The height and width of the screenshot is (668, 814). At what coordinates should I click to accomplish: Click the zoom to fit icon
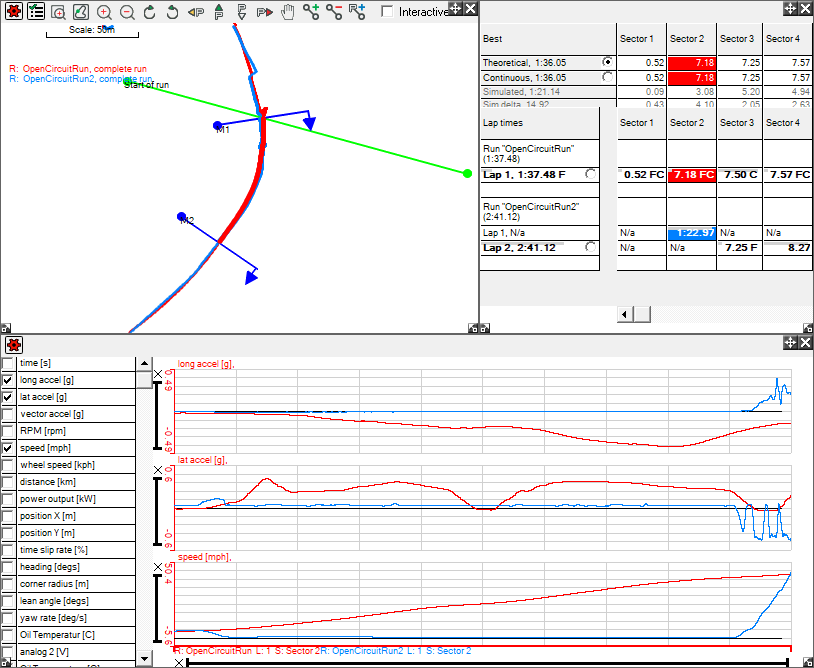(x=81, y=12)
